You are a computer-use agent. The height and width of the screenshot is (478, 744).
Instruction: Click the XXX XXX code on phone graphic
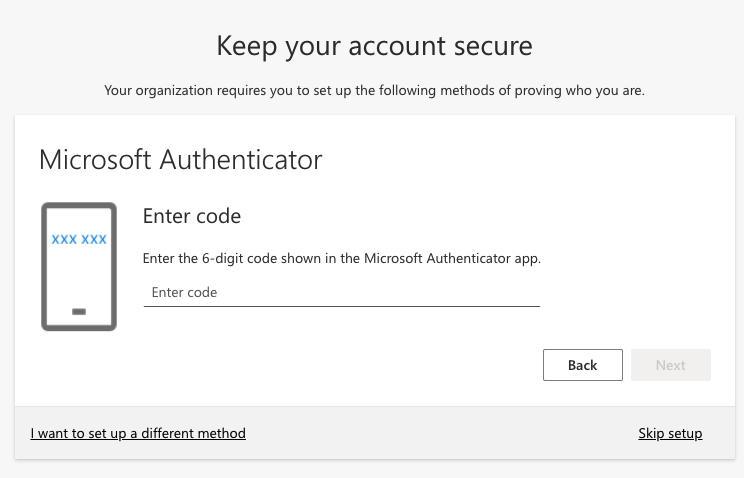[79, 240]
